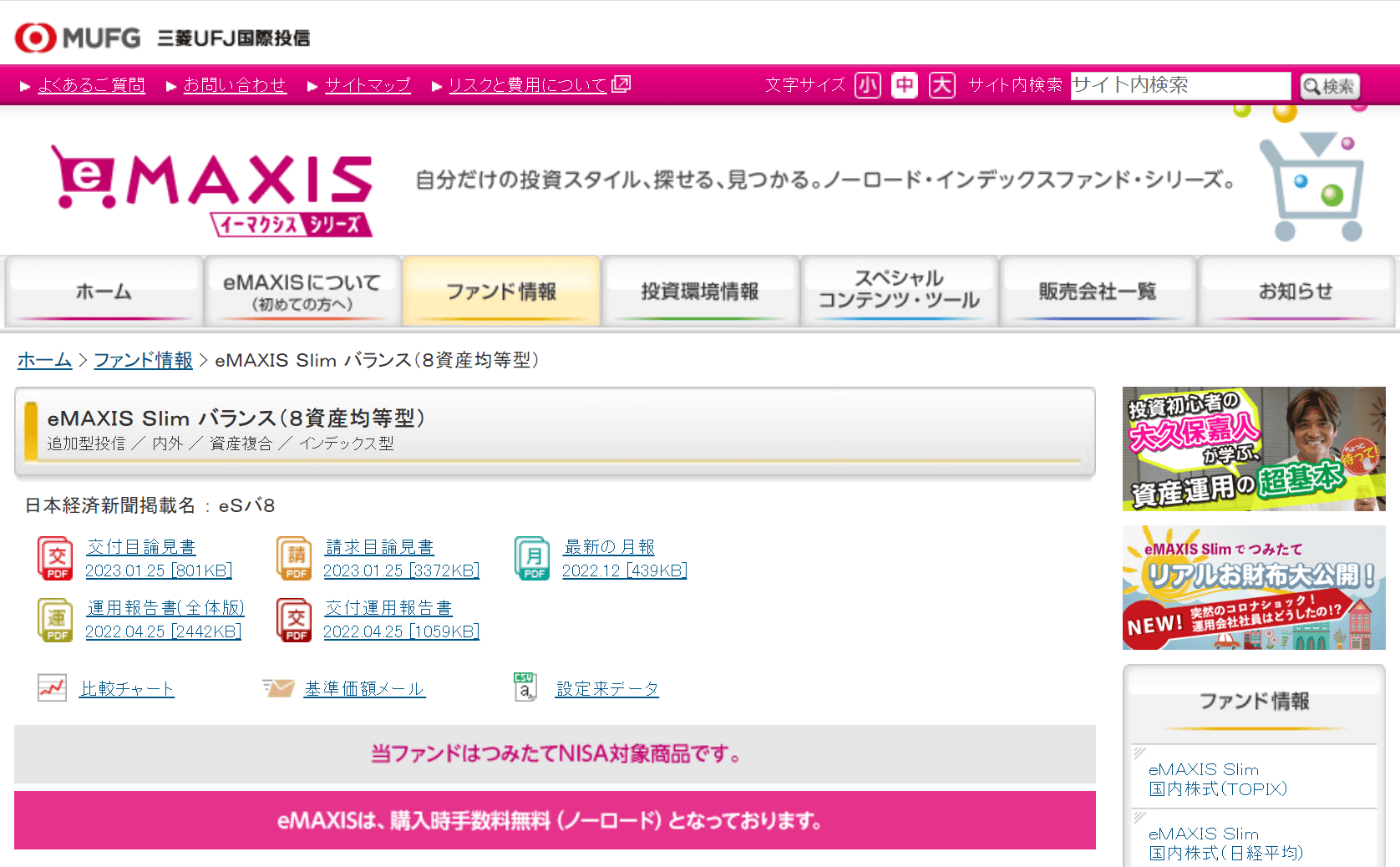Screen dimensions: 1400x867
Task: Open 運用報告書(全体版) text link
Action: tap(165, 608)
